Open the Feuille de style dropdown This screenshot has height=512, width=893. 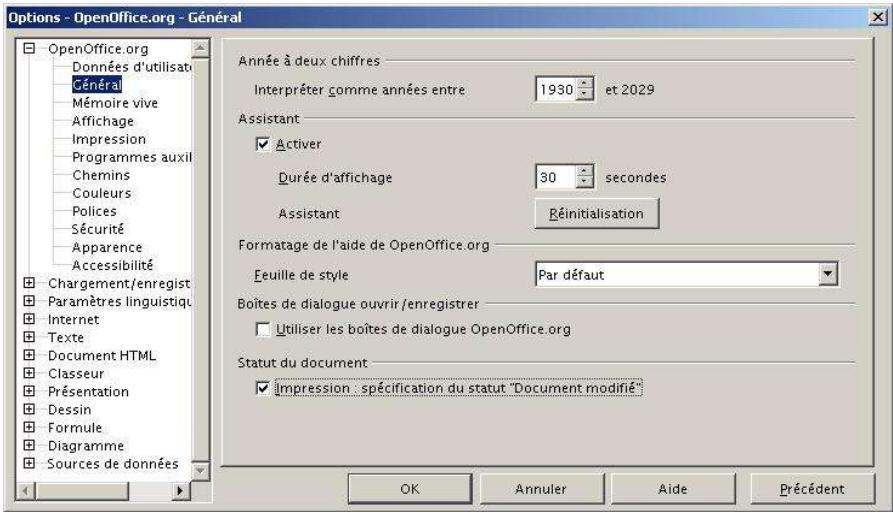click(828, 275)
